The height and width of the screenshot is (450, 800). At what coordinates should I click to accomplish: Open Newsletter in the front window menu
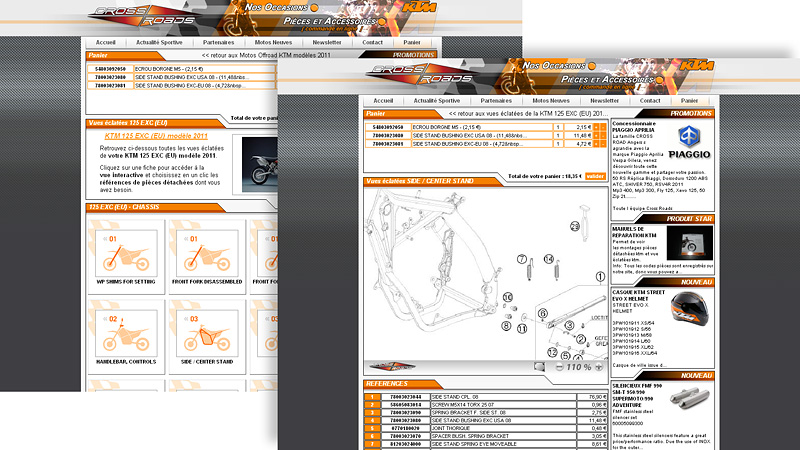click(x=605, y=101)
